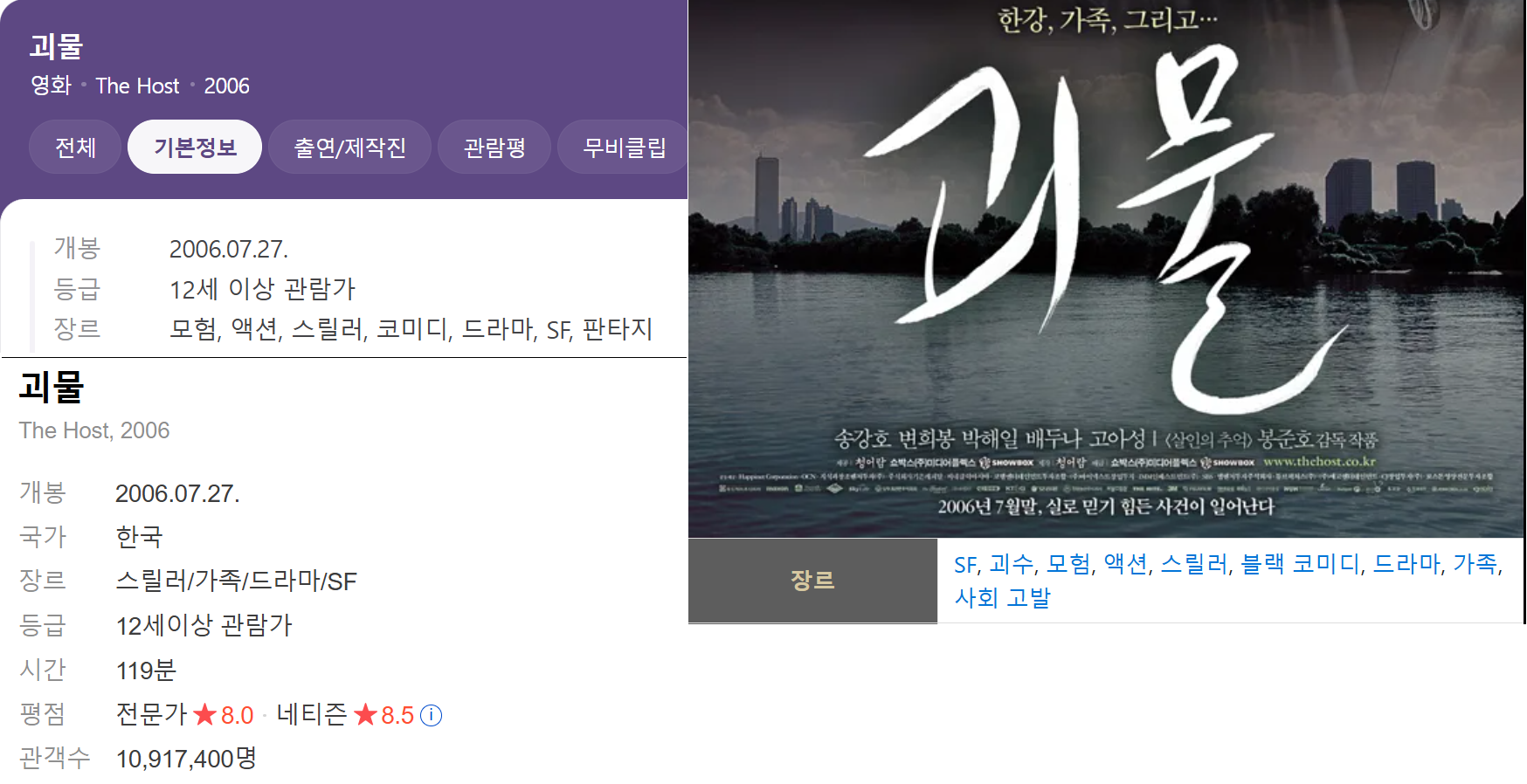Click the expert score 8.0
1527x784 pixels.
237,716
